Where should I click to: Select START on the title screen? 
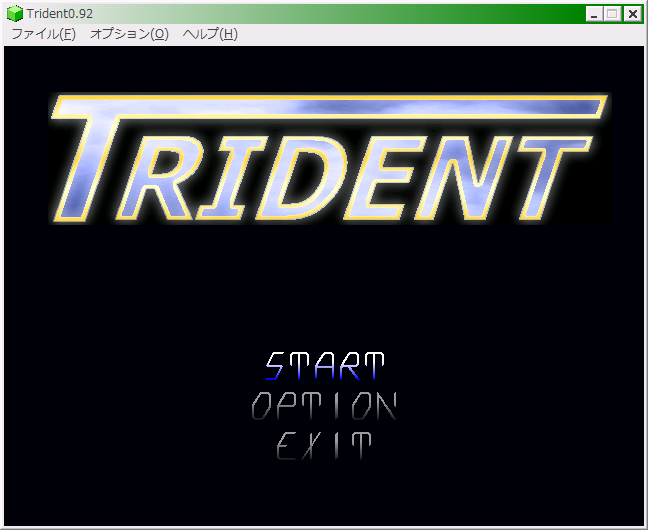point(324,366)
